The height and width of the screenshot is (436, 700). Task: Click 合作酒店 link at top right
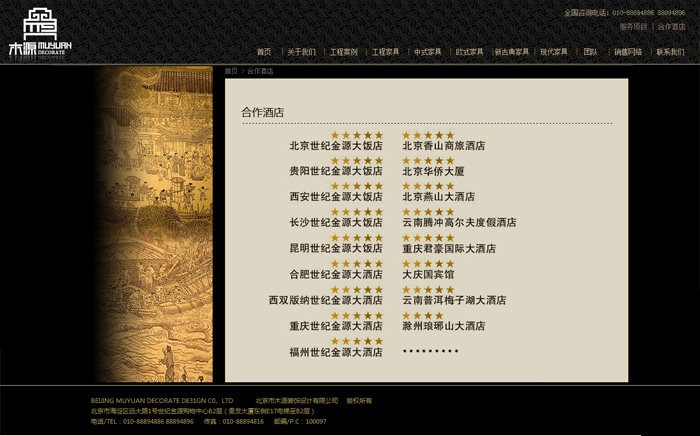[x=671, y=27]
